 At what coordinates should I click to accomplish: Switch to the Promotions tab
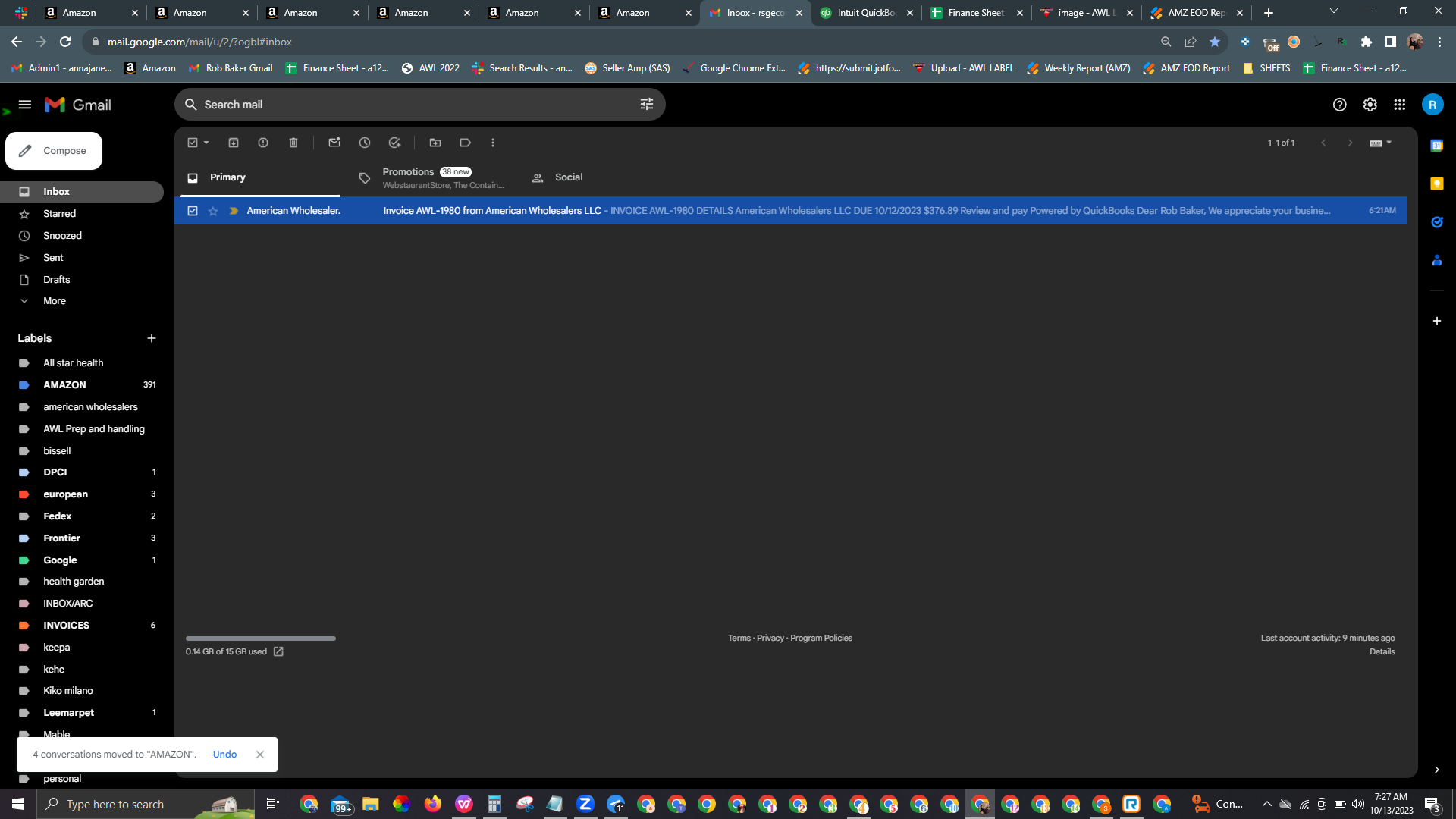(431, 177)
